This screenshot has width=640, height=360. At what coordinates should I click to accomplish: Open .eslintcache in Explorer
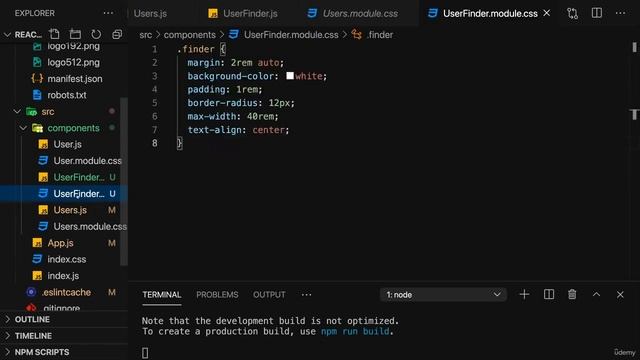click(x=67, y=292)
